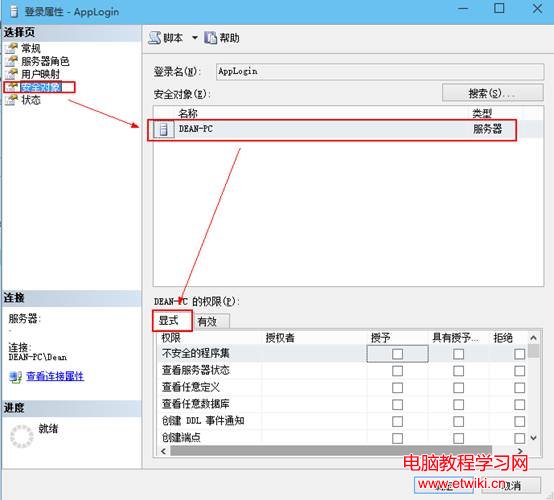Click the 授予 column header
This screenshot has width=554, height=500.
click(381, 338)
